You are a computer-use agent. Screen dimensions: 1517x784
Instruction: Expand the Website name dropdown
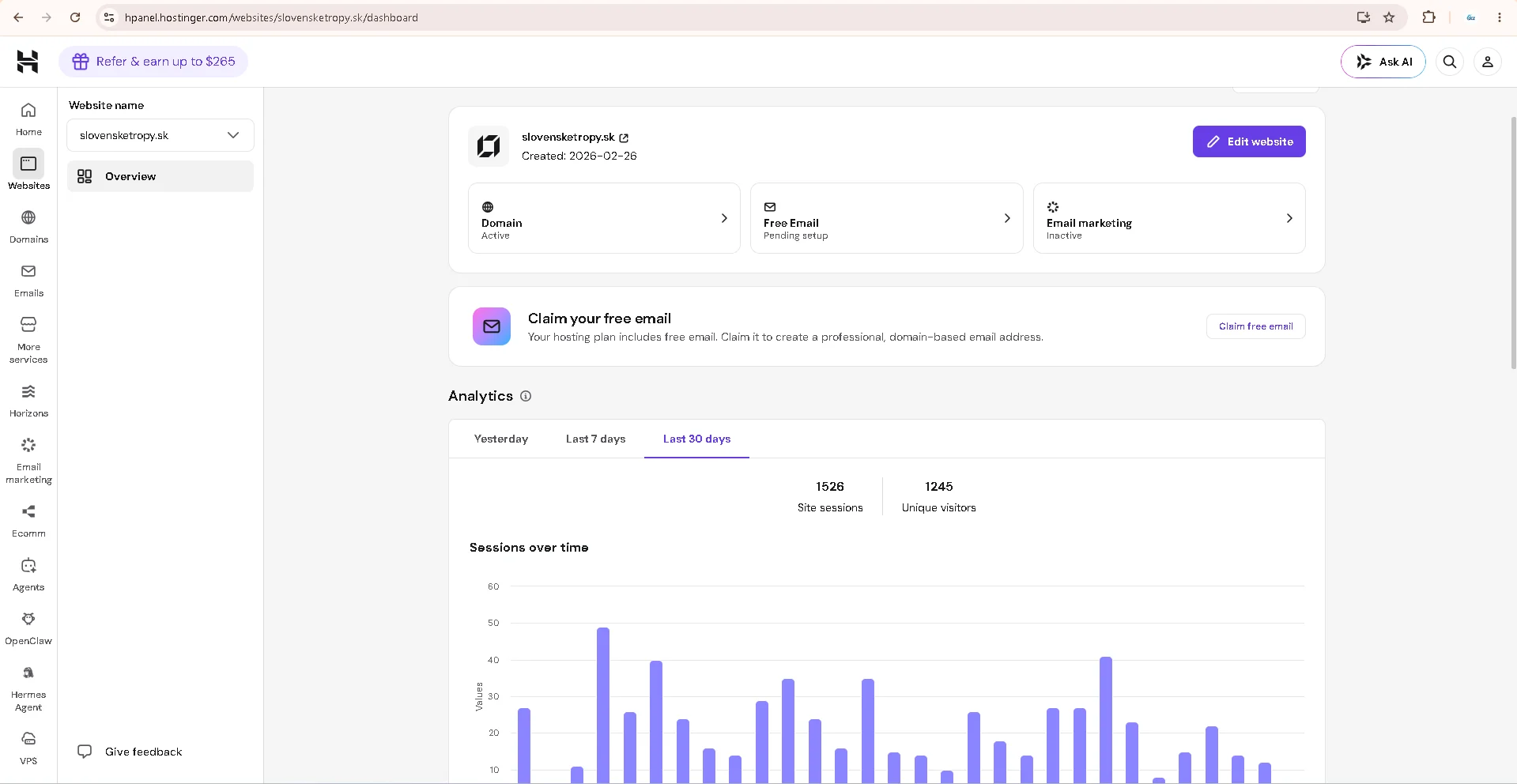click(160, 135)
